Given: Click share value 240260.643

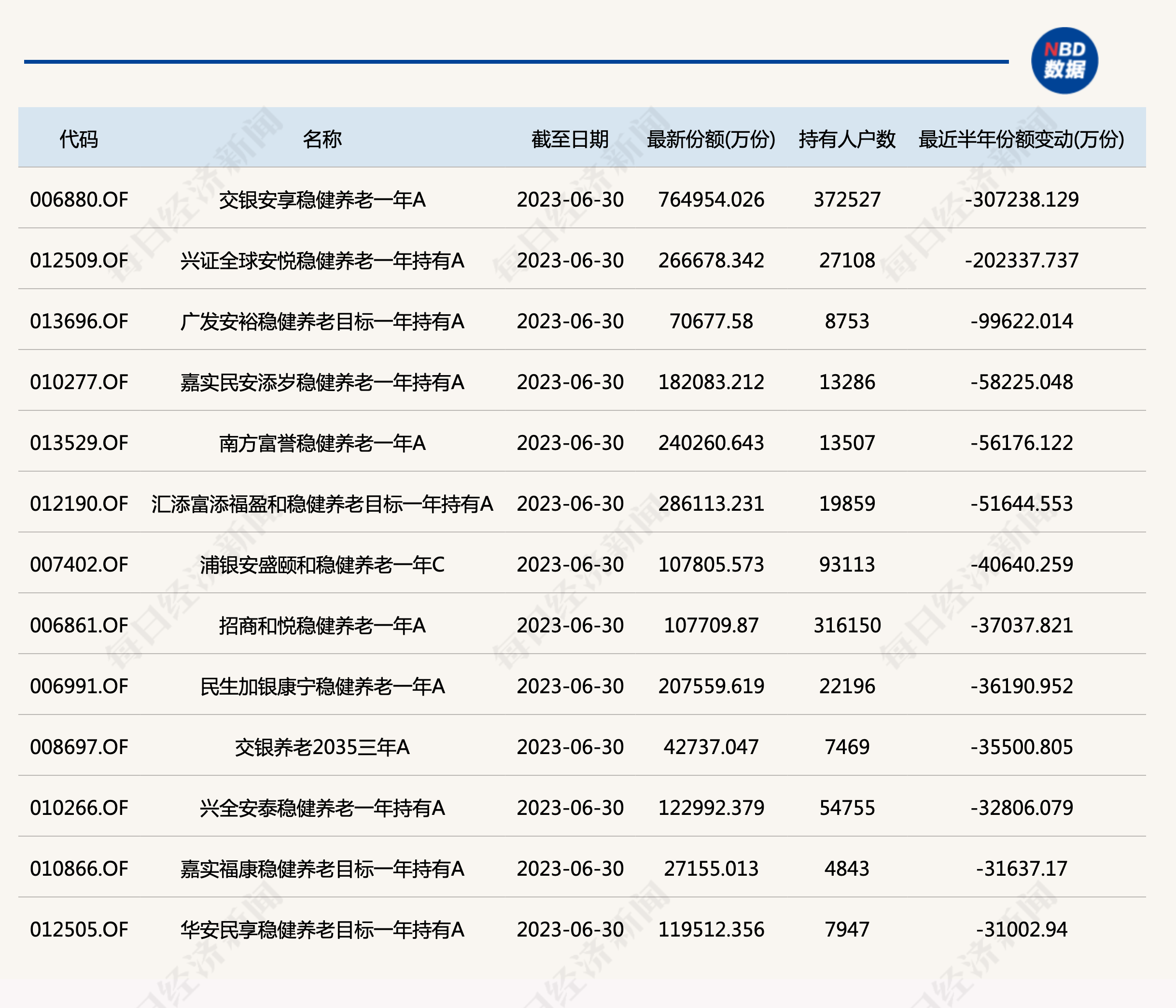Looking at the screenshot, I should coord(711,443).
